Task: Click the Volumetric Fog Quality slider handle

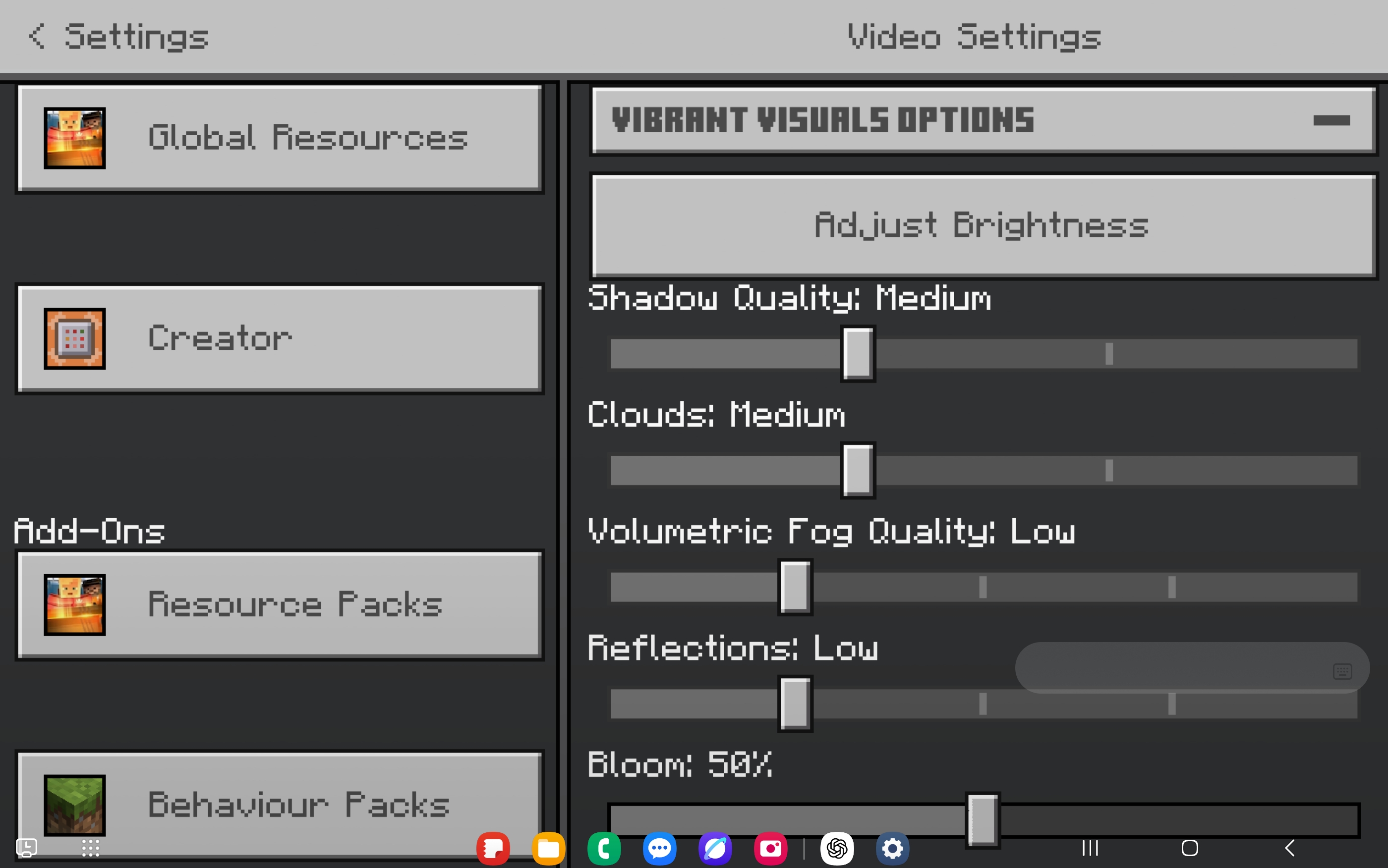Action: point(795,587)
